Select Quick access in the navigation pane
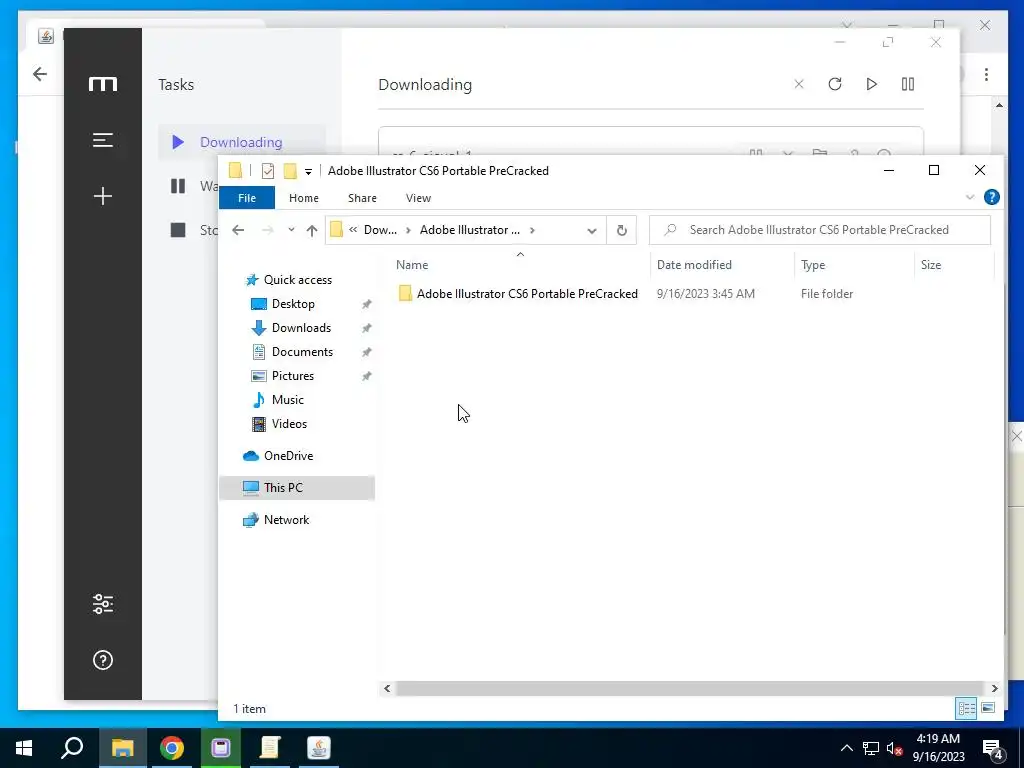 click(298, 280)
